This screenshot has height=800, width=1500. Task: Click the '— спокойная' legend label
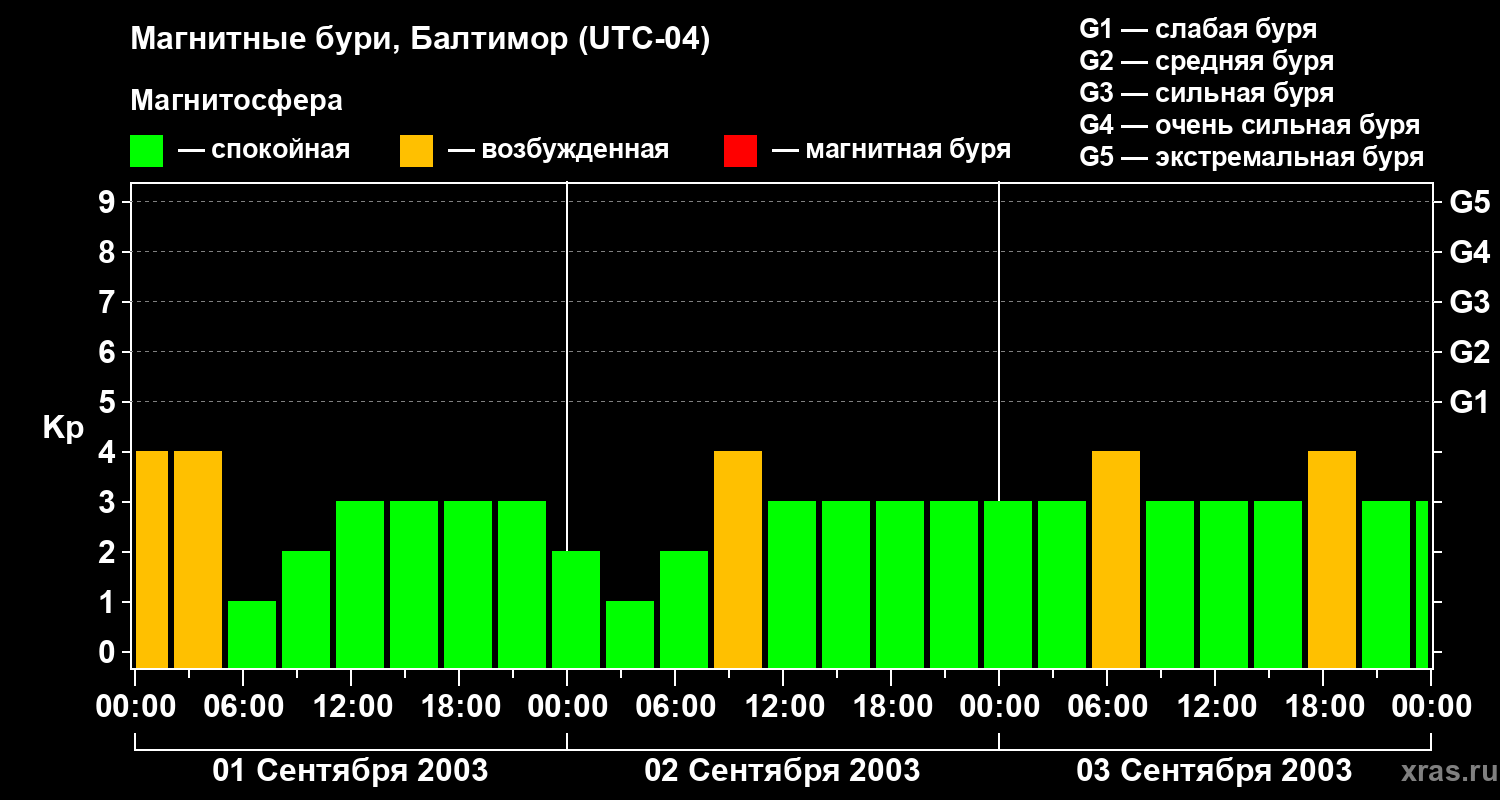coord(264,150)
